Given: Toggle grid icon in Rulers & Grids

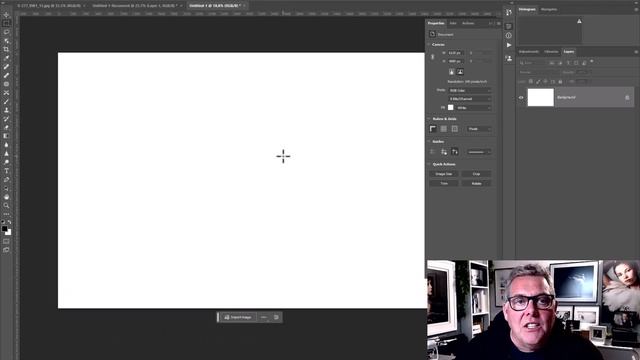Looking at the screenshot, I should [x=444, y=129].
